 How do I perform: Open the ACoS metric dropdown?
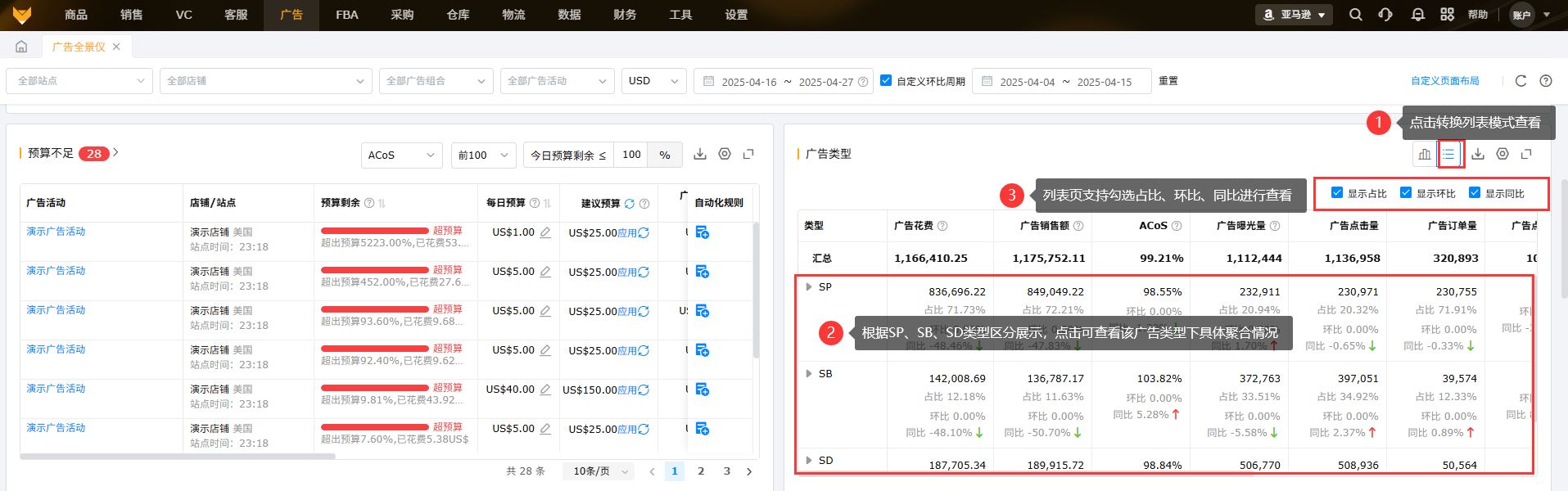(401, 155)
